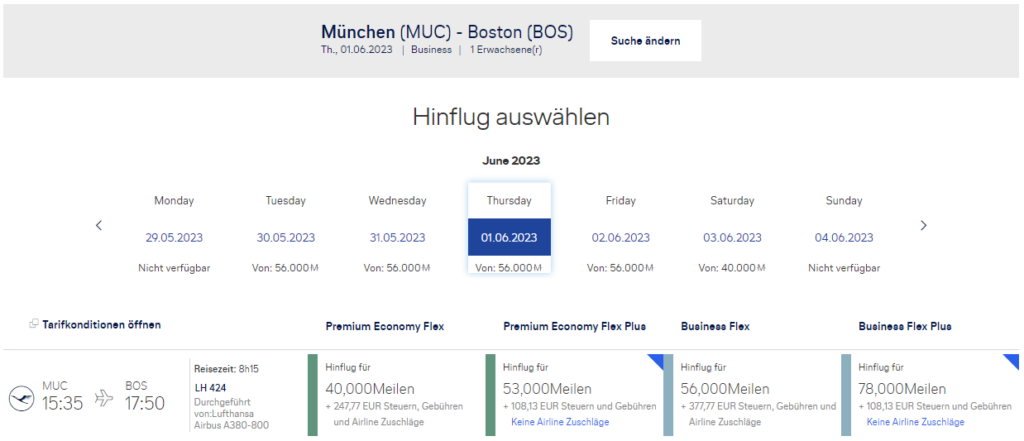Click München (MUC) - Boston (BOS) heading

click(447, 32)
